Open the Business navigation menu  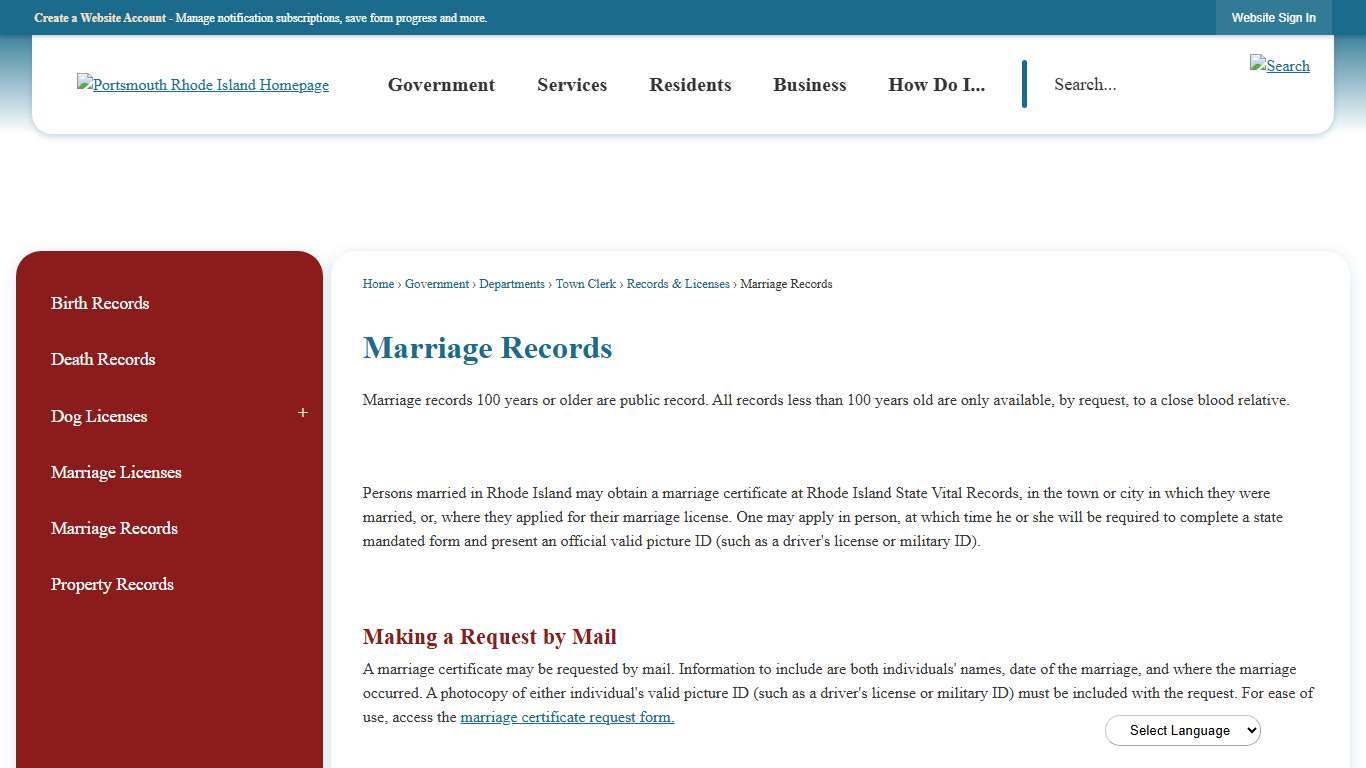pos(809,85)
